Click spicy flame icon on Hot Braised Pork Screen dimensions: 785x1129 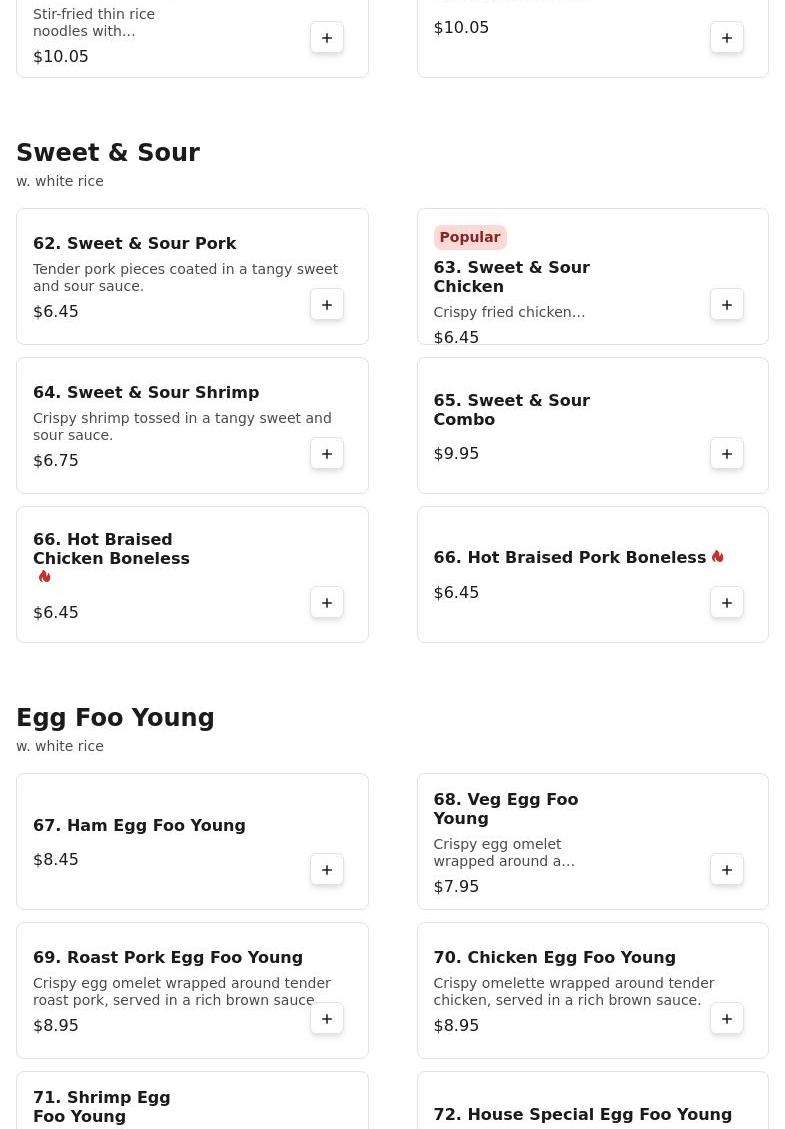point(717,557)
